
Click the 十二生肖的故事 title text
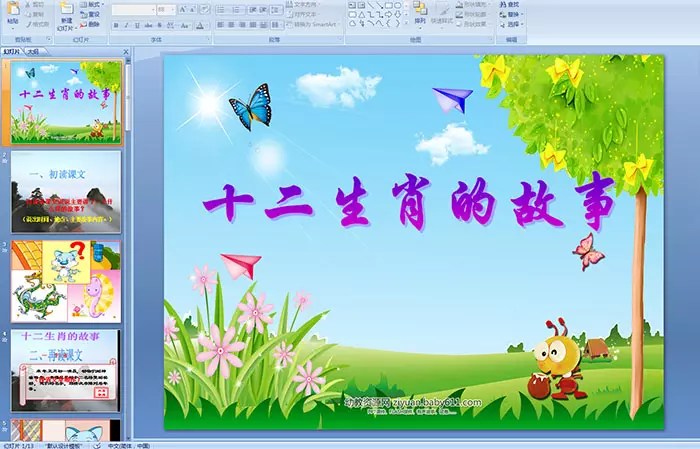pos(410,202)
